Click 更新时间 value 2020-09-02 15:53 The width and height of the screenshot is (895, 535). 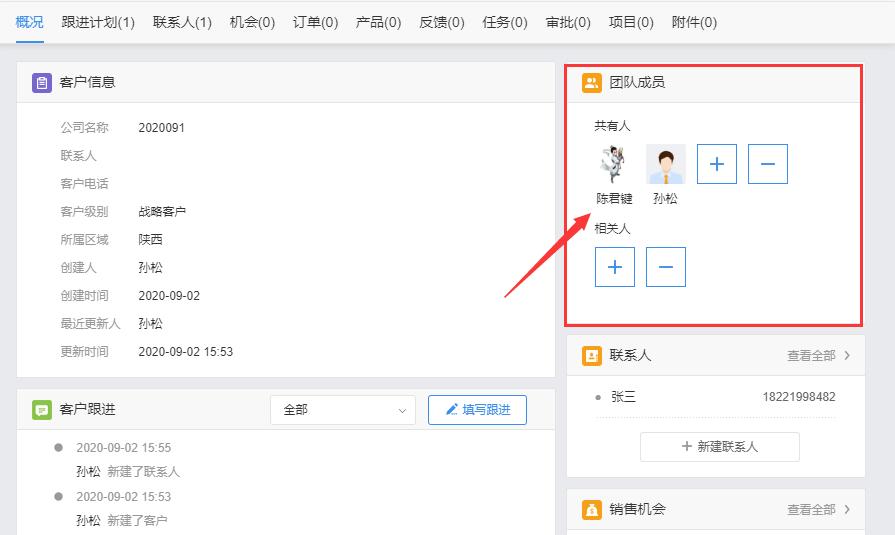[186, 352]
